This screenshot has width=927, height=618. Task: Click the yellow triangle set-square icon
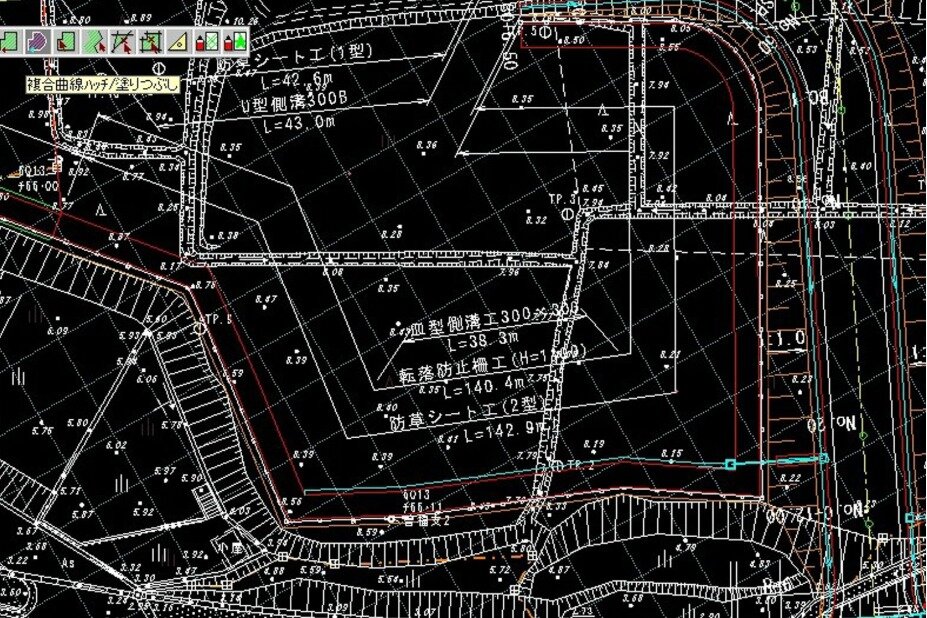point(181,41)
